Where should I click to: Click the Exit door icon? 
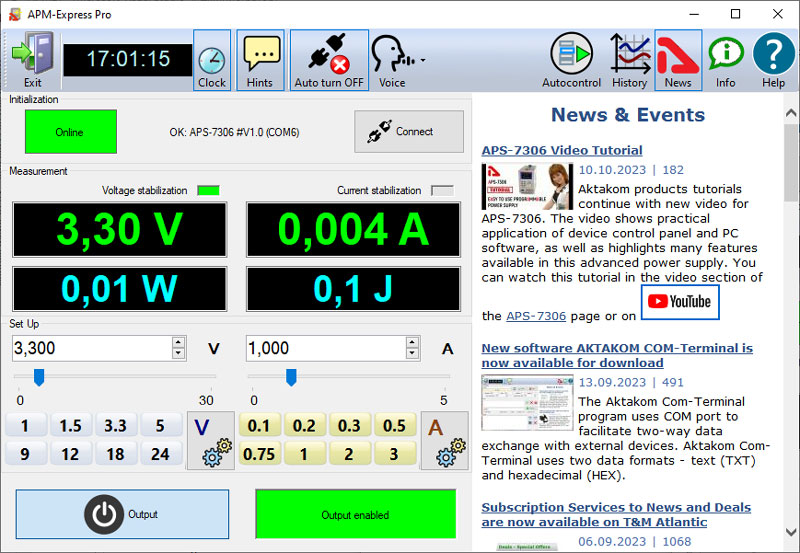pyautogui.click(x=33, y=60)
